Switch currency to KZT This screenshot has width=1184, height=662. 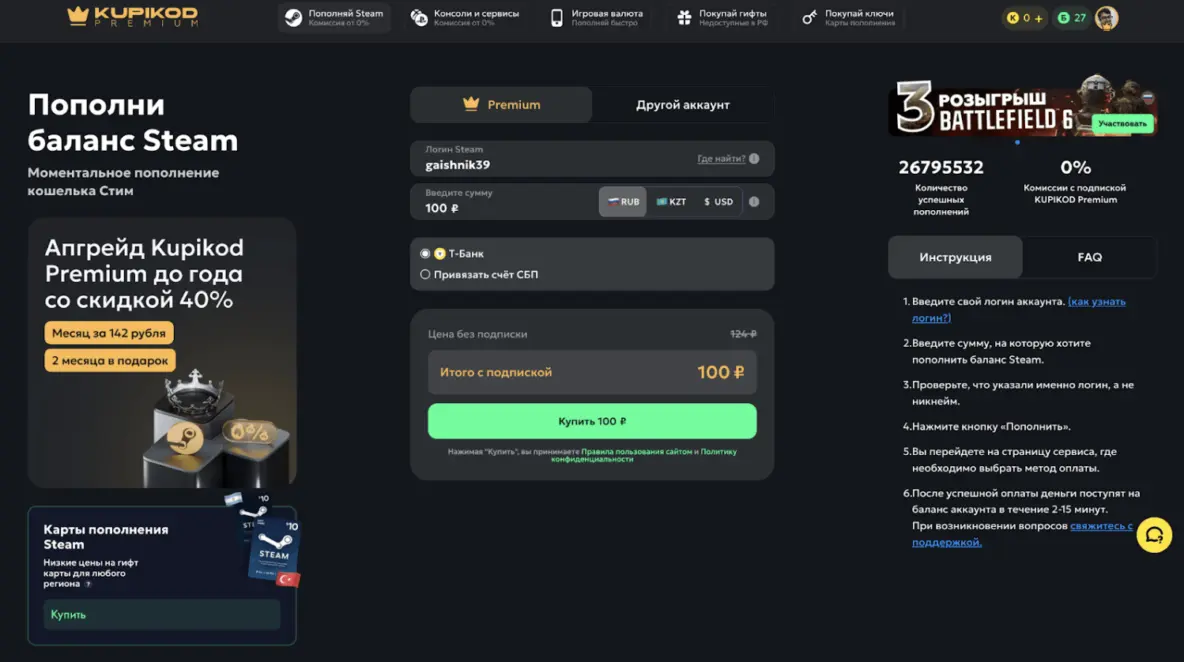tap(671, 202)
